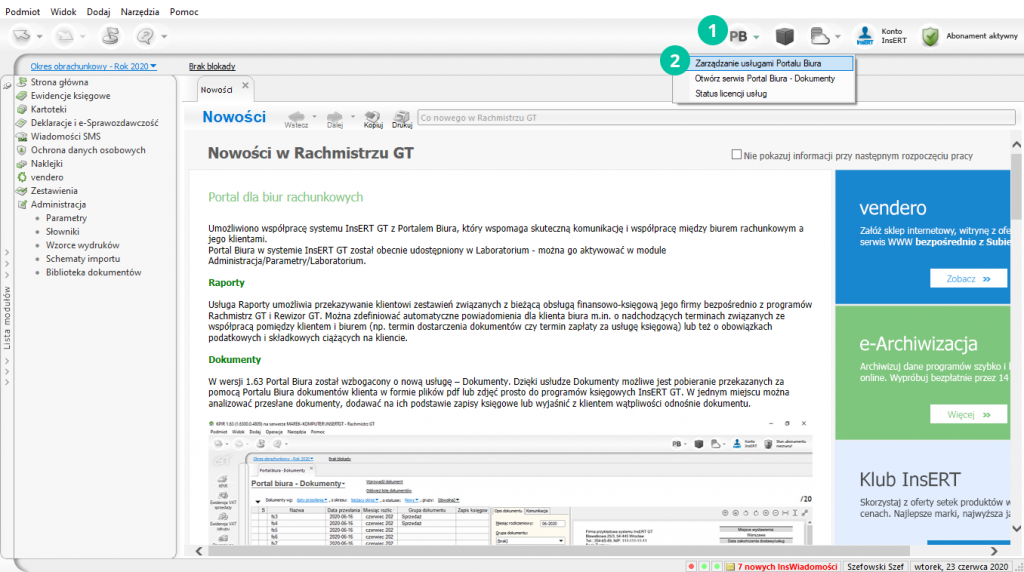Viewport: 1024px width, 572px height.
Task: Click the first toolbar icon at top left
Action: pos(22,36)
